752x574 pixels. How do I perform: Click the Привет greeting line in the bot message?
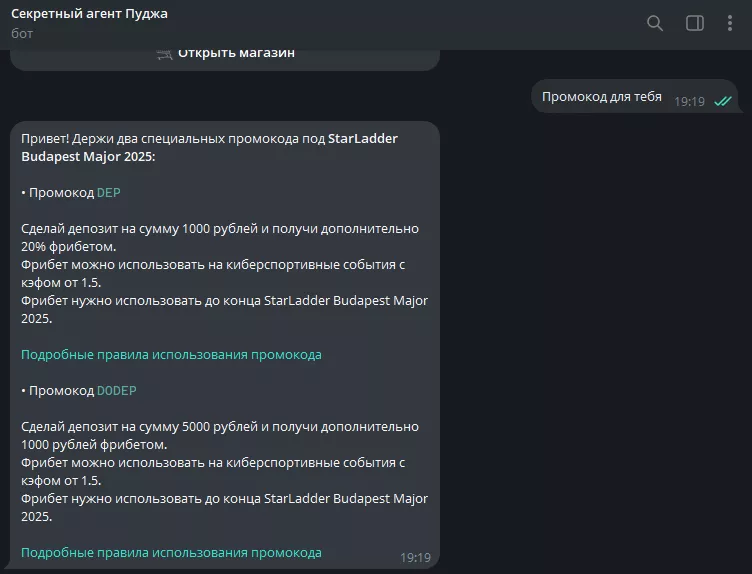174,139
